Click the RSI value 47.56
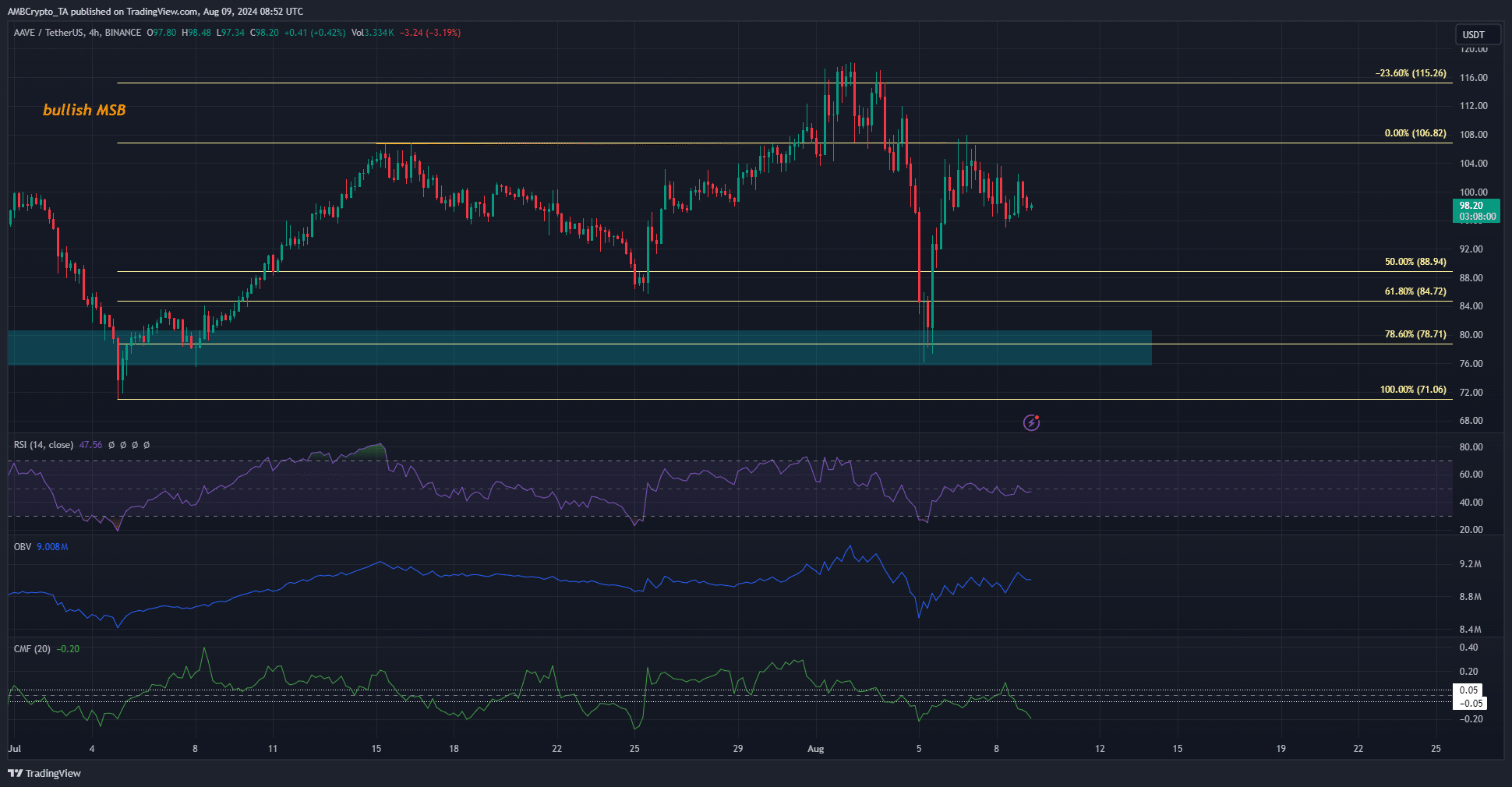This screenshot has height=787, width=1512. 90,445
